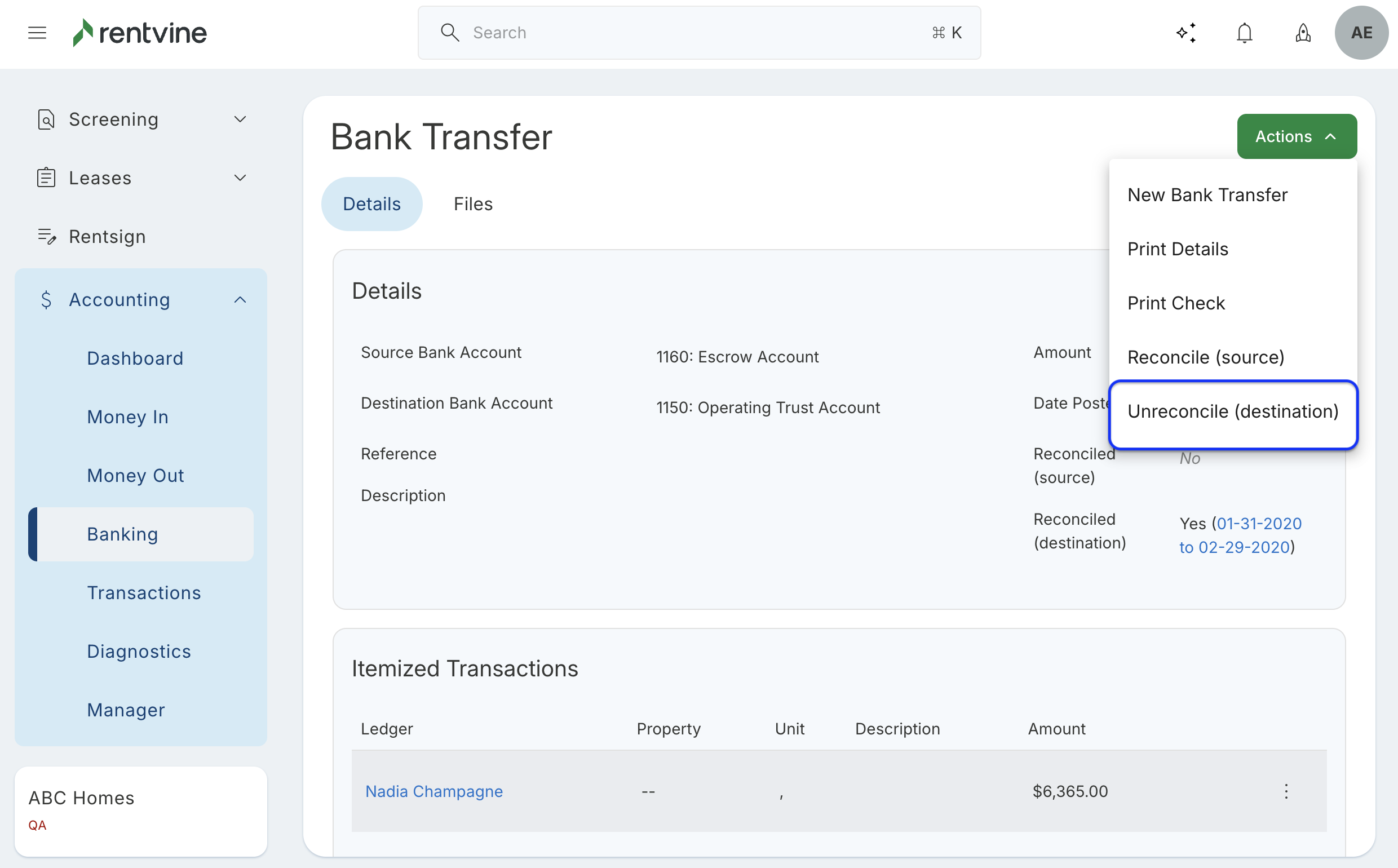The width and height of the screenshot is (1398, 868).
Task: Select Reconcile (source) menu option
Action: click(x=1206, y=357)
